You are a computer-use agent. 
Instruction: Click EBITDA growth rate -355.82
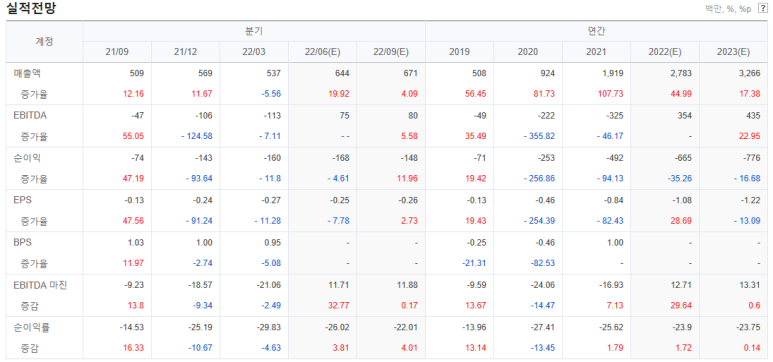tap(540, 137)
